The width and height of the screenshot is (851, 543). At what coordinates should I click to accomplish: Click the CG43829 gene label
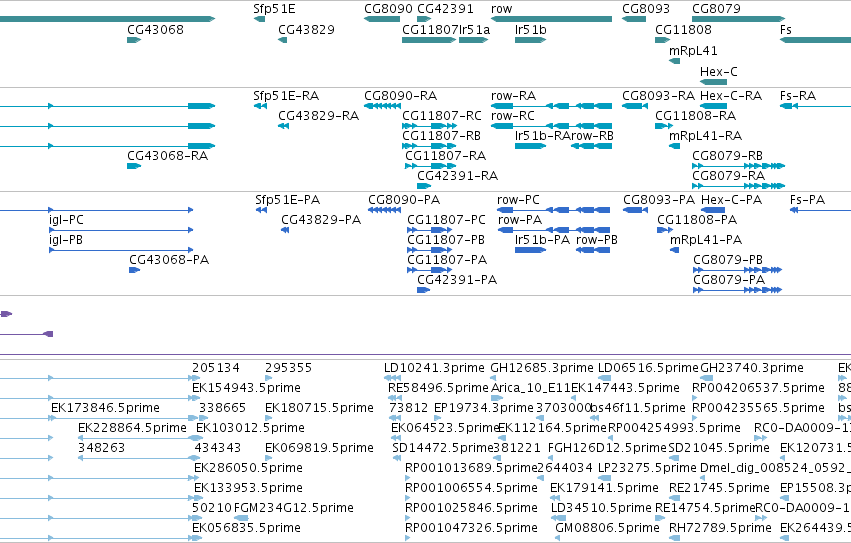306,29
